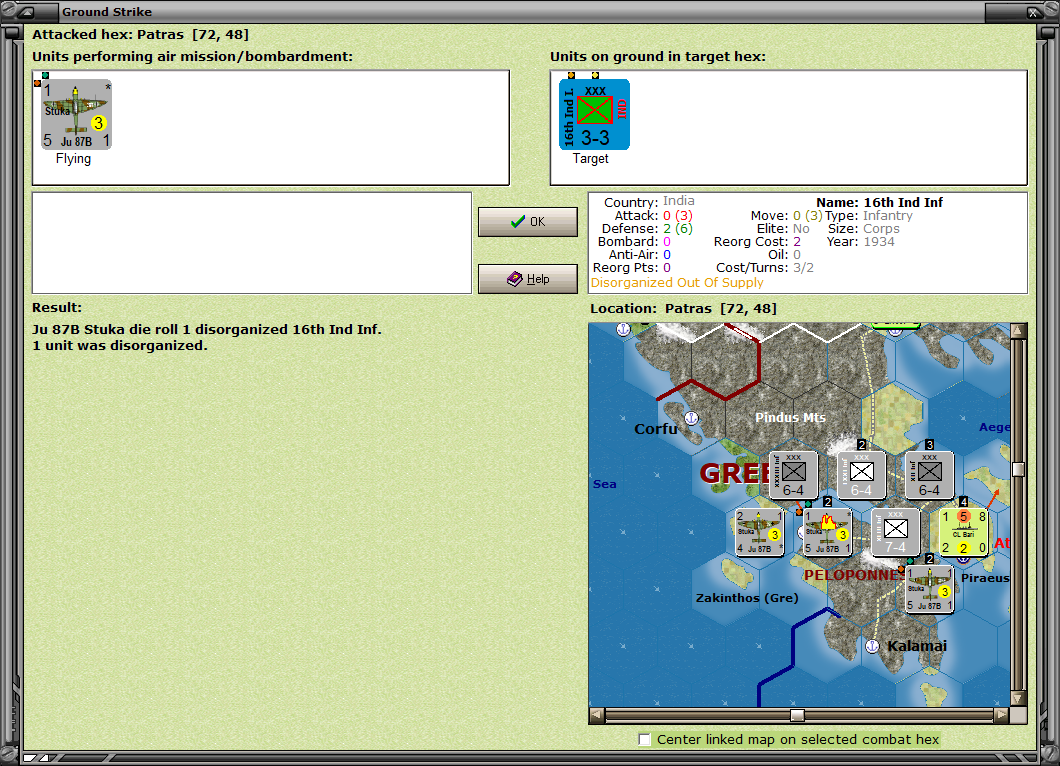Screen dimensions: 1060x766
Task: Click the "Cost/Turns: 3/2" unit detail
Action: (x=765, y=268)
